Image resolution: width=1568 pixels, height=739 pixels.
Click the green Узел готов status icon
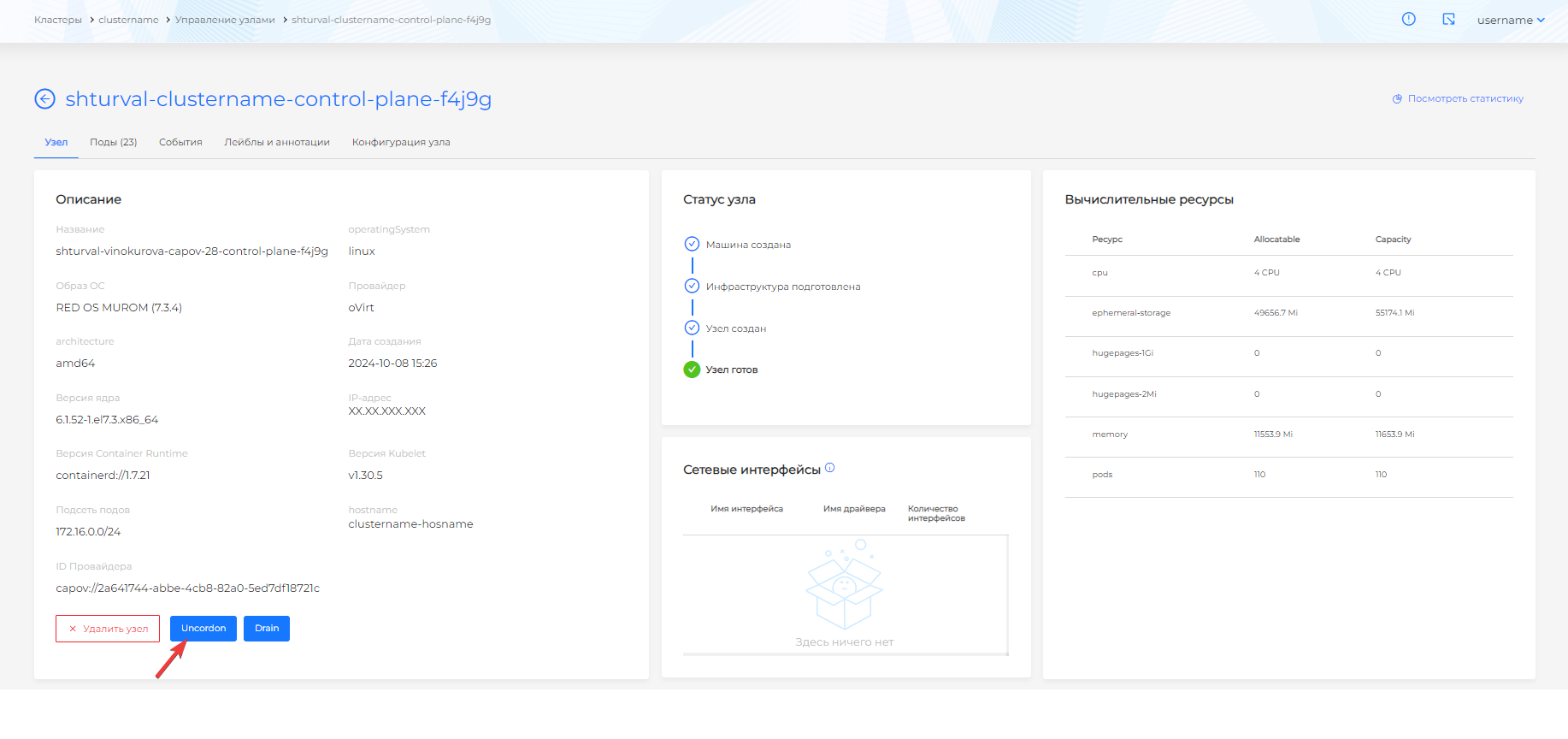pos(692,369)
